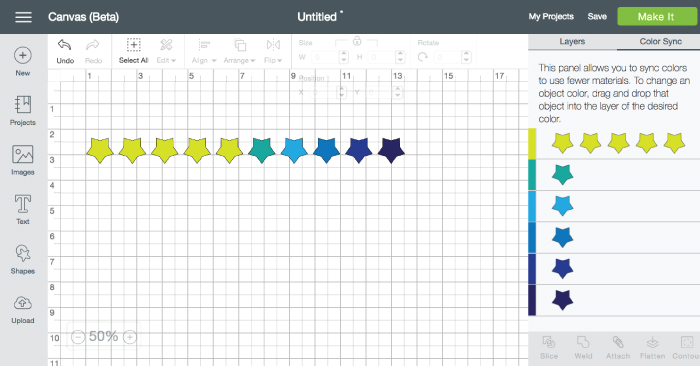The height and width of the screenshot is (366, 700).
Task: Click the Untitled project title
Action: [317, 17]
